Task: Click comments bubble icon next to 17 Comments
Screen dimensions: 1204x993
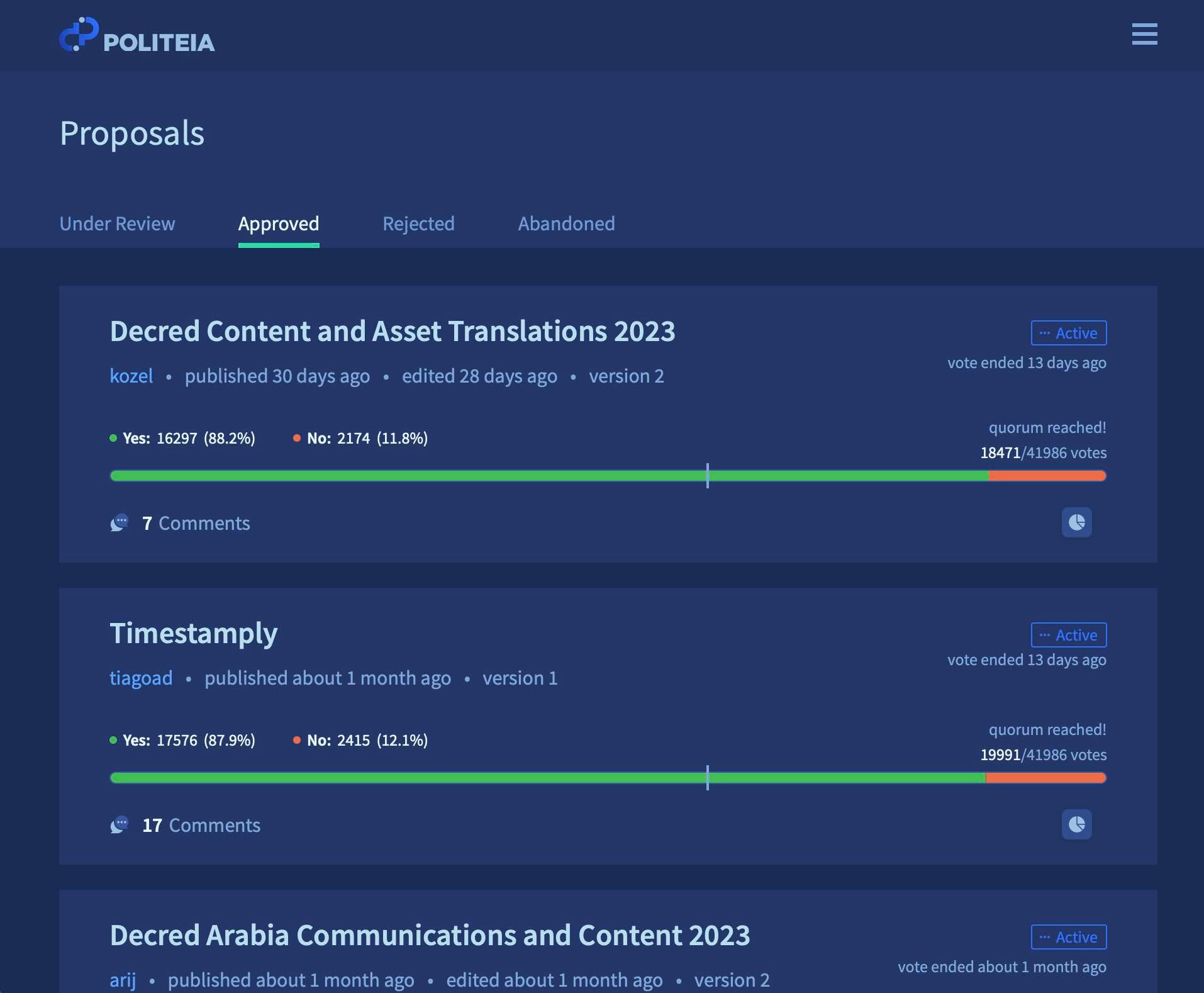Action: click(x=120, y=825)
